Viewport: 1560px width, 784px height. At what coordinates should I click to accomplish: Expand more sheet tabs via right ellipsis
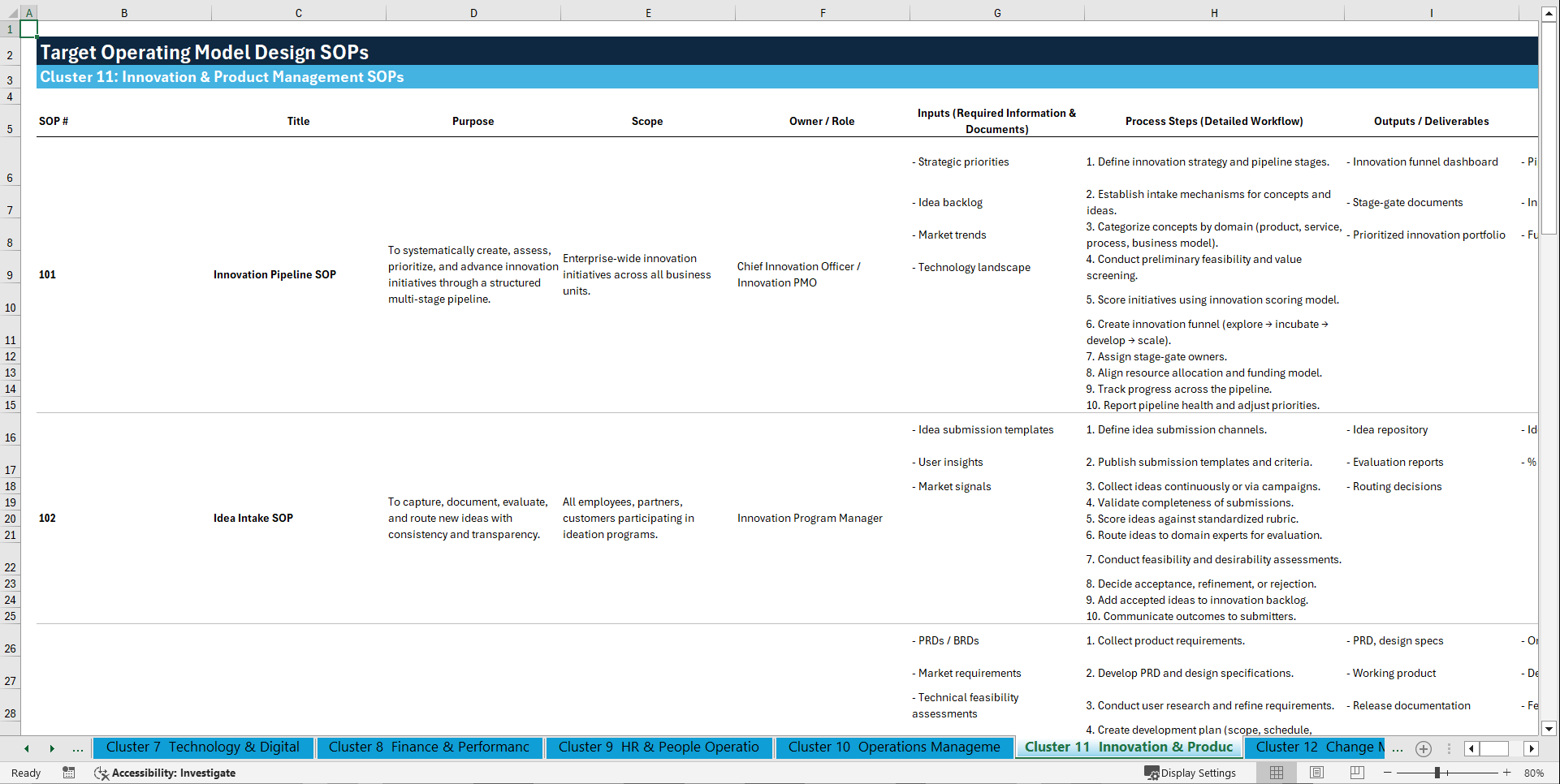(1398, 748)
